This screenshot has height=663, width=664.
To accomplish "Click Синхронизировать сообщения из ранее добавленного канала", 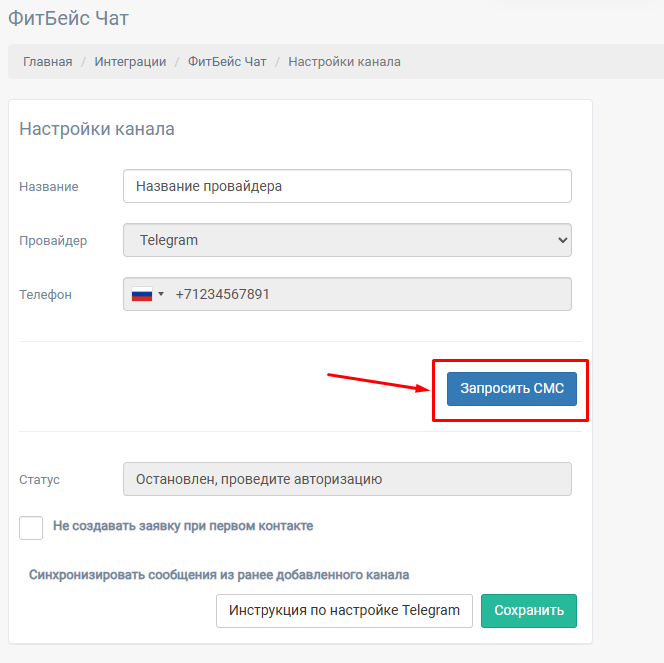I will pyautogui.click(x=219, y=575).
